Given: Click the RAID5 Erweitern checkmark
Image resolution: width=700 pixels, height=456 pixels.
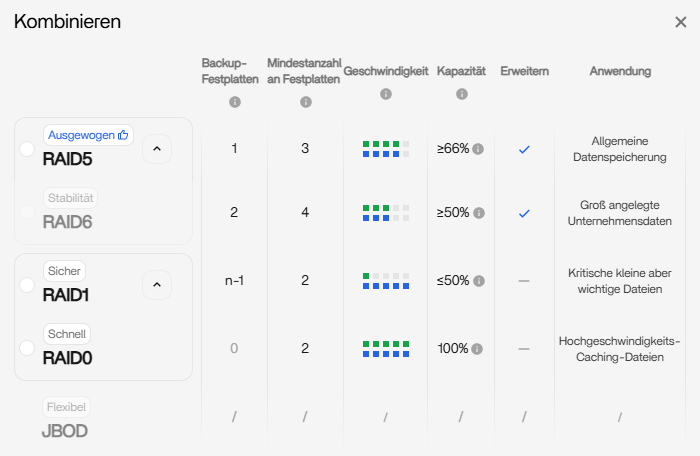Looking at the screenshot, I should point(524,149).
